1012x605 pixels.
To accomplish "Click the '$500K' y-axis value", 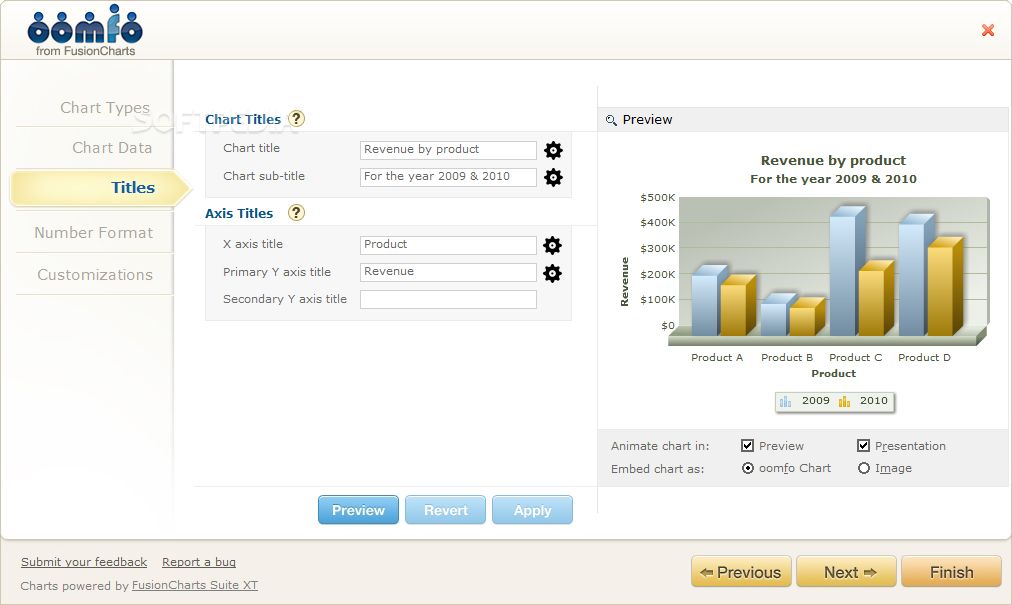I will point(658,198).
